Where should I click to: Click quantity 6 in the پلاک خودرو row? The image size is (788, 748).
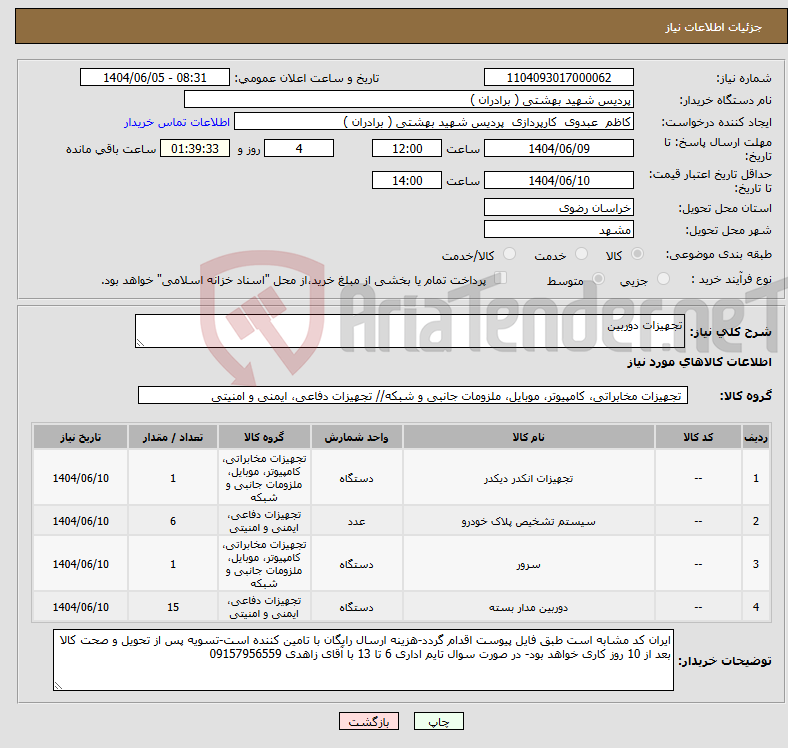172,521
